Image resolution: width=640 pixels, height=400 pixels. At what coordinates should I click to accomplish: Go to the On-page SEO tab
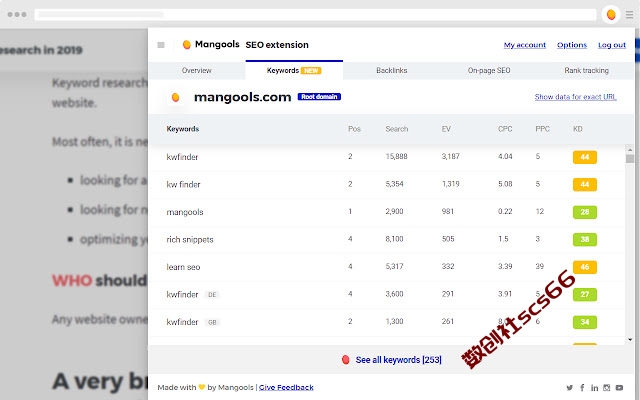(489, 70)
